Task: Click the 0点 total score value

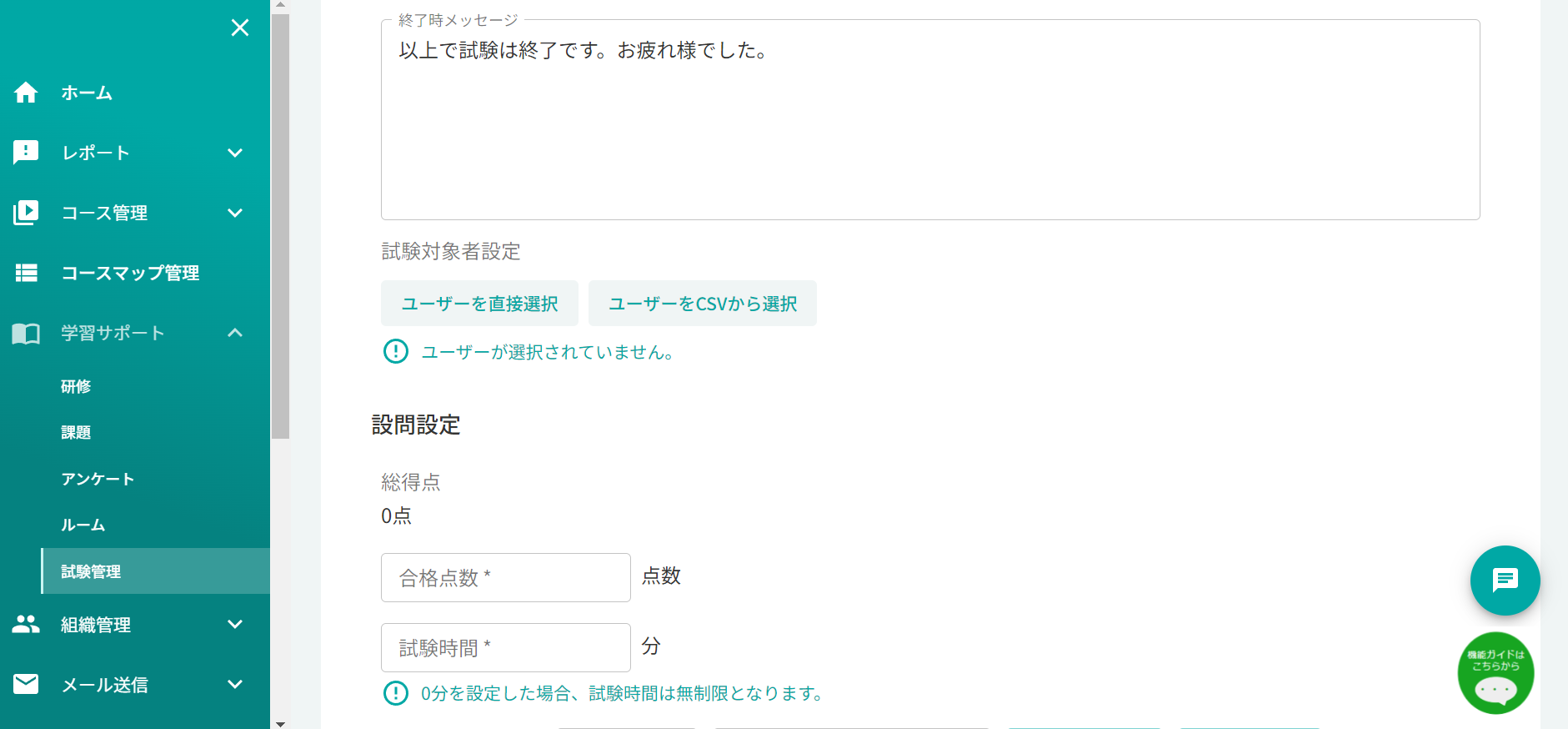Action: pyautogui.click(x=397, y=515)
